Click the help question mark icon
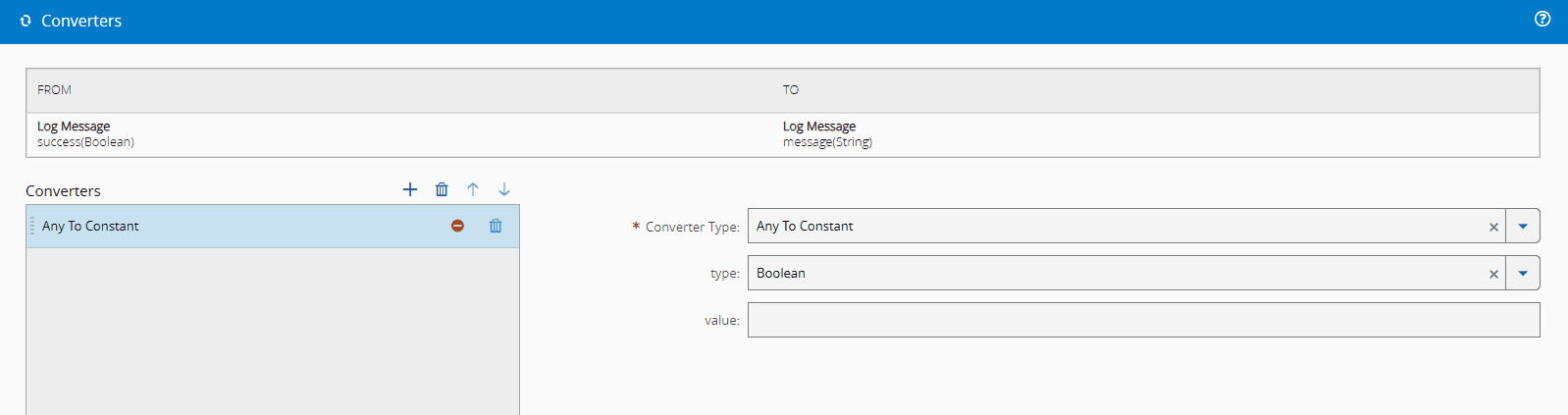Screen dimensions: 1568x415 pyautogui.click(x=1542, y=19)
